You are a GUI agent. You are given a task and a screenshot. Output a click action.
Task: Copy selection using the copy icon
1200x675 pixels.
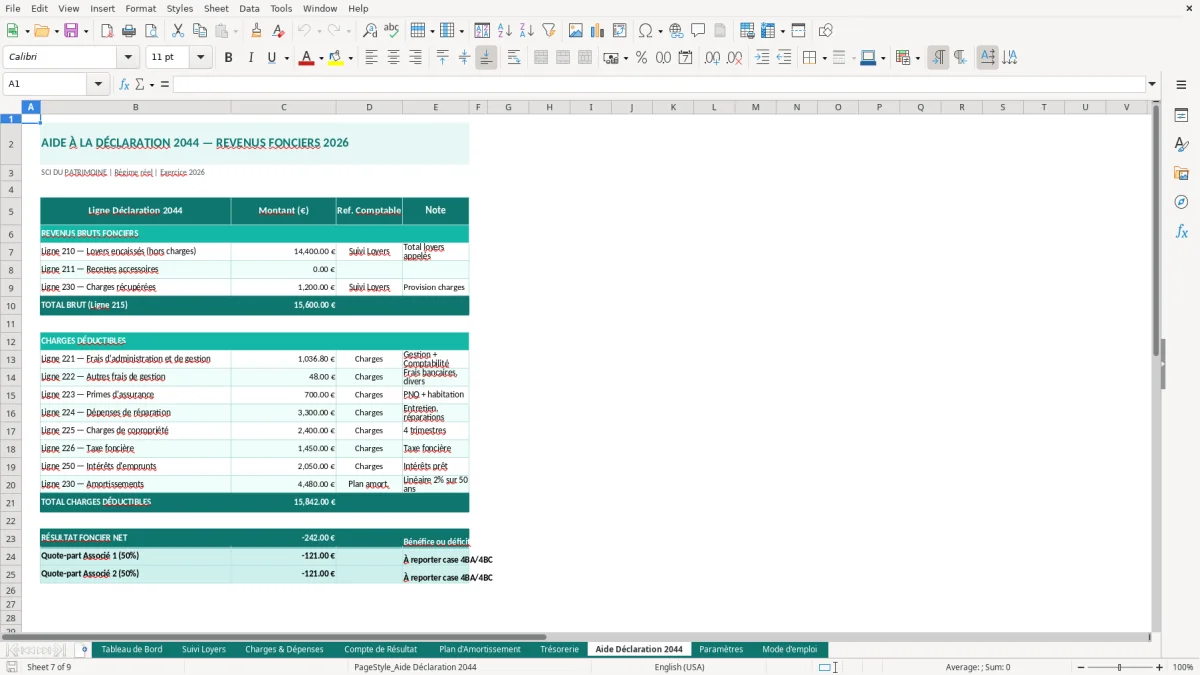pyautogui.click(x=198, y=31)
